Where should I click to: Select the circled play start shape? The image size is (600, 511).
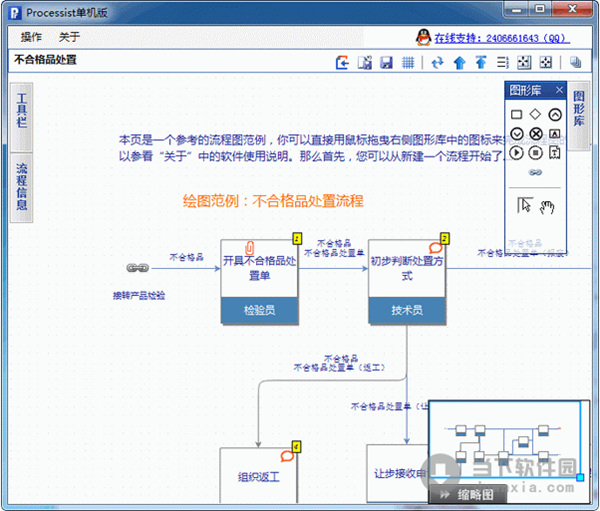tap(517, 153)
